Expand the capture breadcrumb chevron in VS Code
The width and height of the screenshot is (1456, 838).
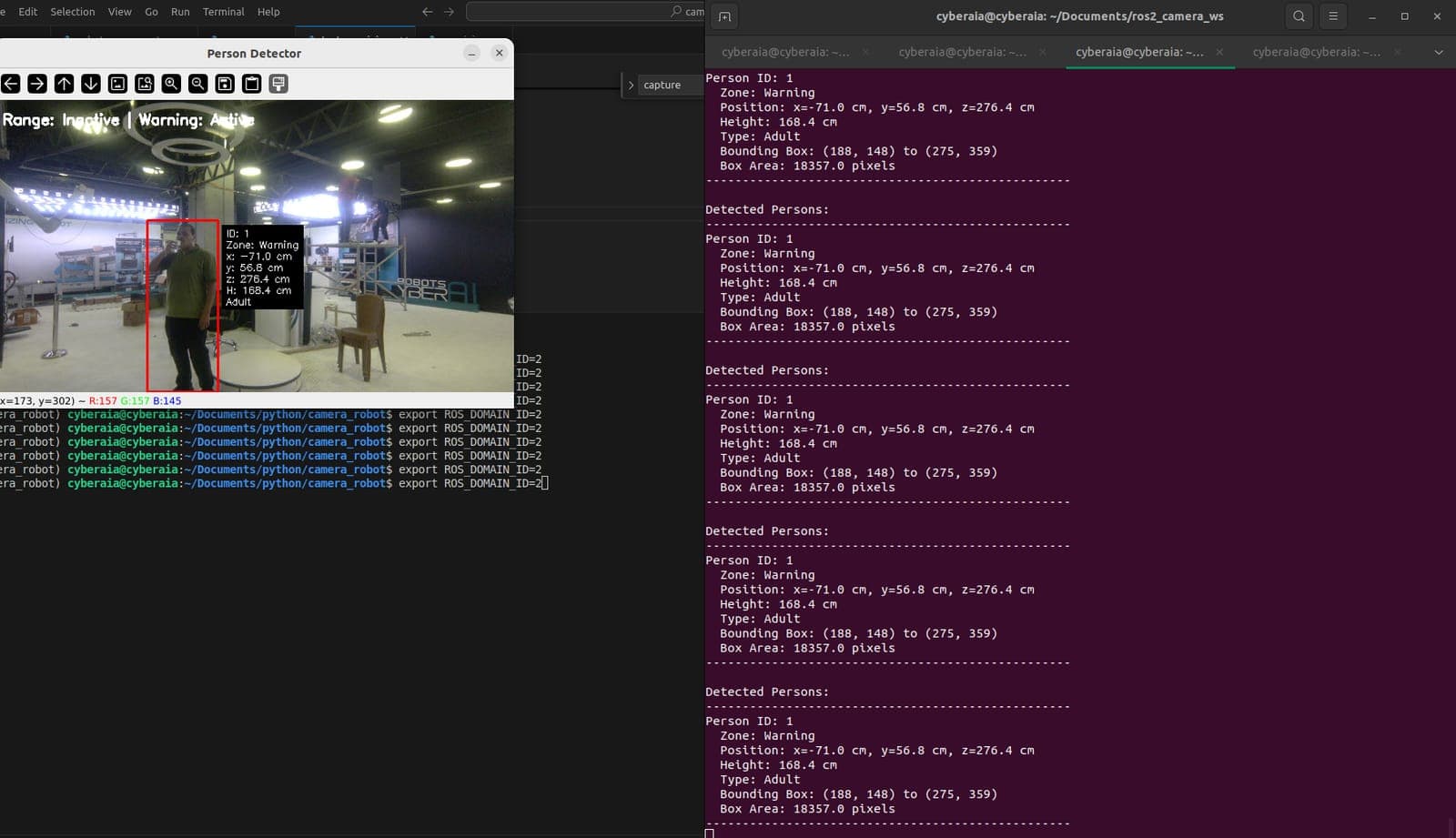631,85
